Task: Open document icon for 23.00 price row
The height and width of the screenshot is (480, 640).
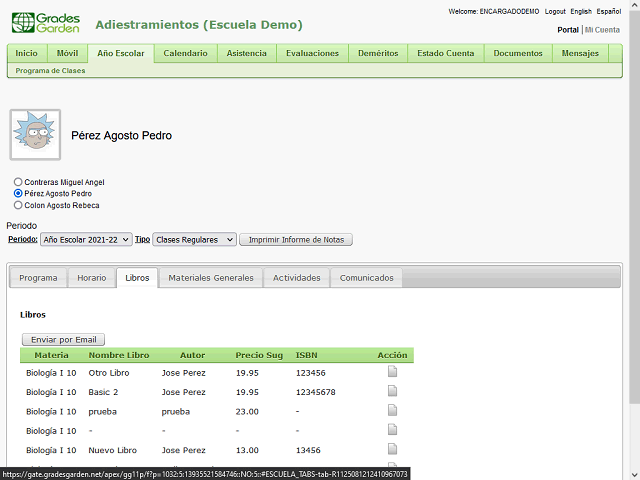Action: [392, 410]
